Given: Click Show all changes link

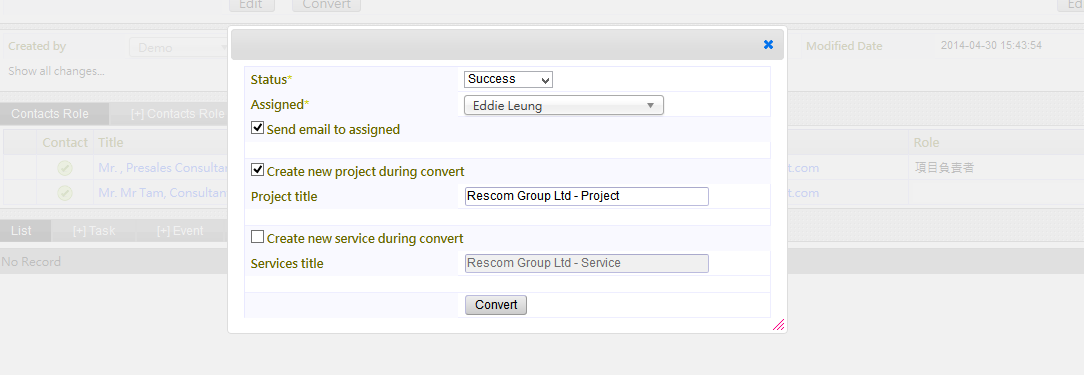Looking at the screenshot, I should pos(57,71).
